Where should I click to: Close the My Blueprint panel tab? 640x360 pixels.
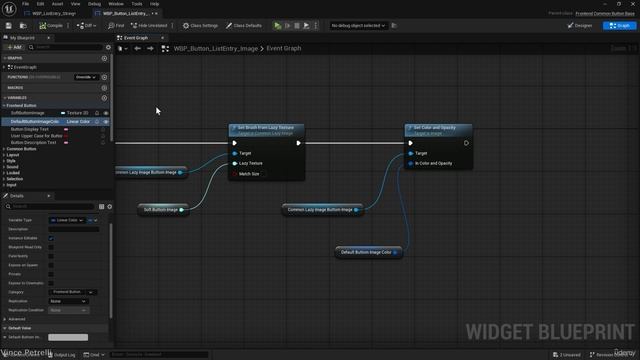click(49, 38)
